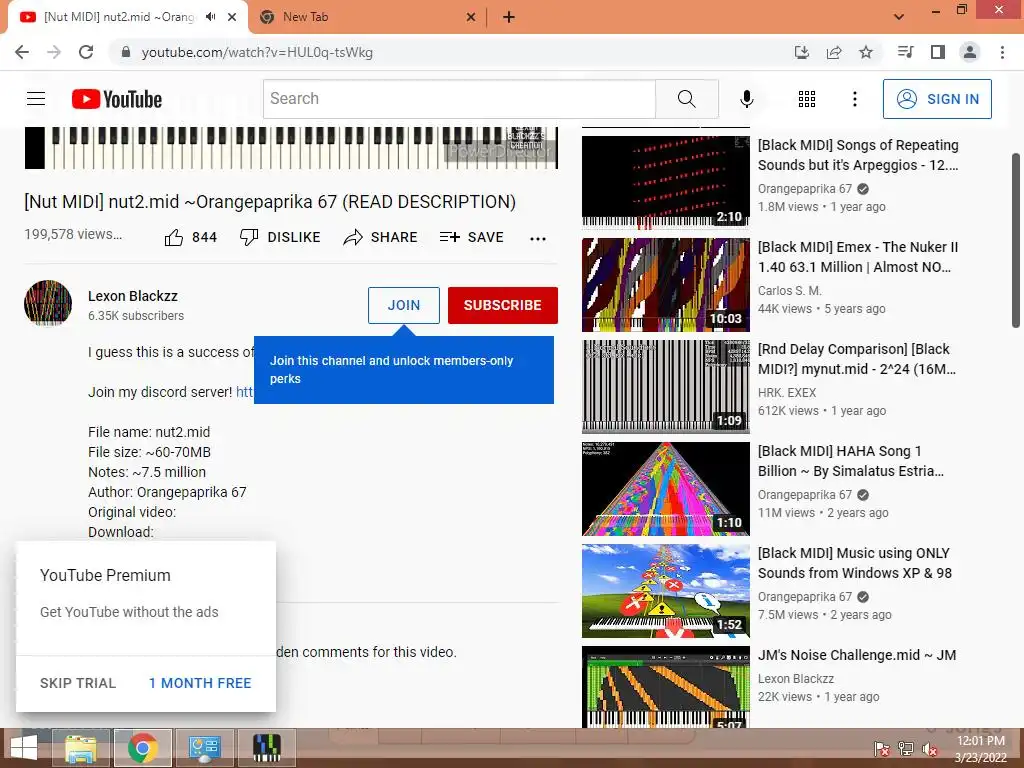Open Chrome media controls icon
The height and width of the screenshot is (768, 1024).
[x=906, y=52]
